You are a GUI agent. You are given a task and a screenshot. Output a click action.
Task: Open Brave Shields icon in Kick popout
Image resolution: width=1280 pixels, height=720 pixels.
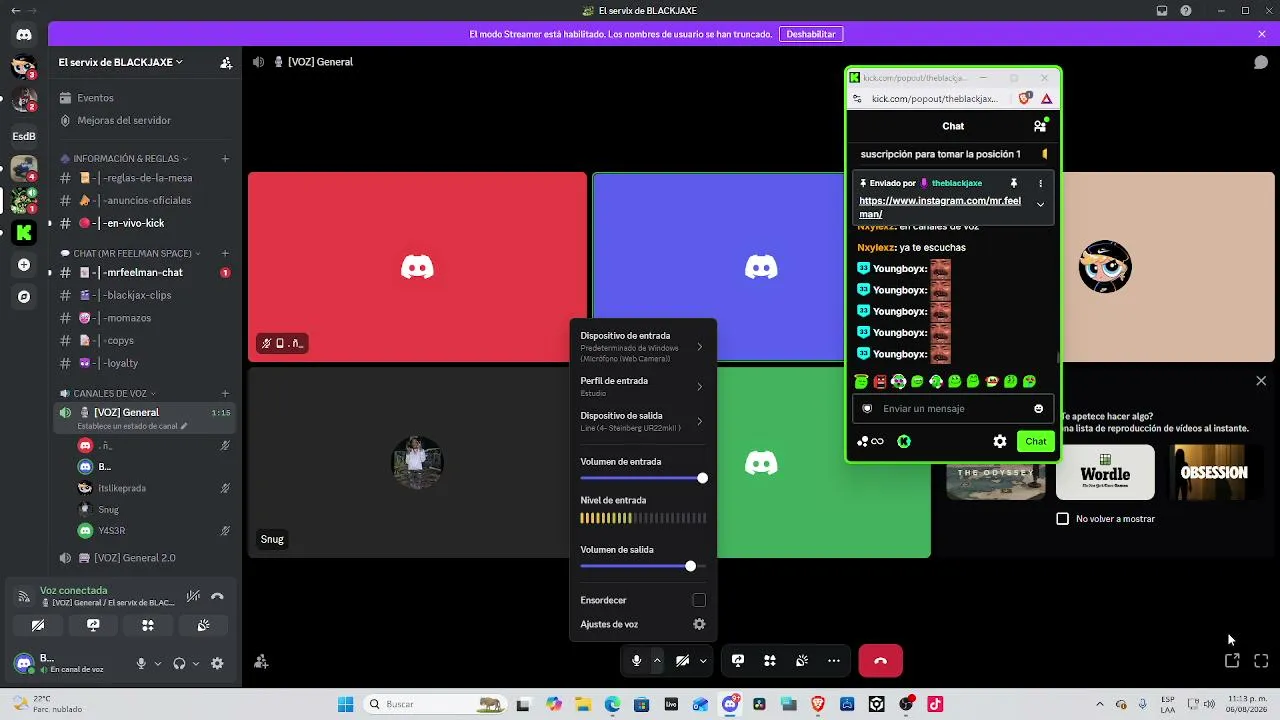point(1024,99)
